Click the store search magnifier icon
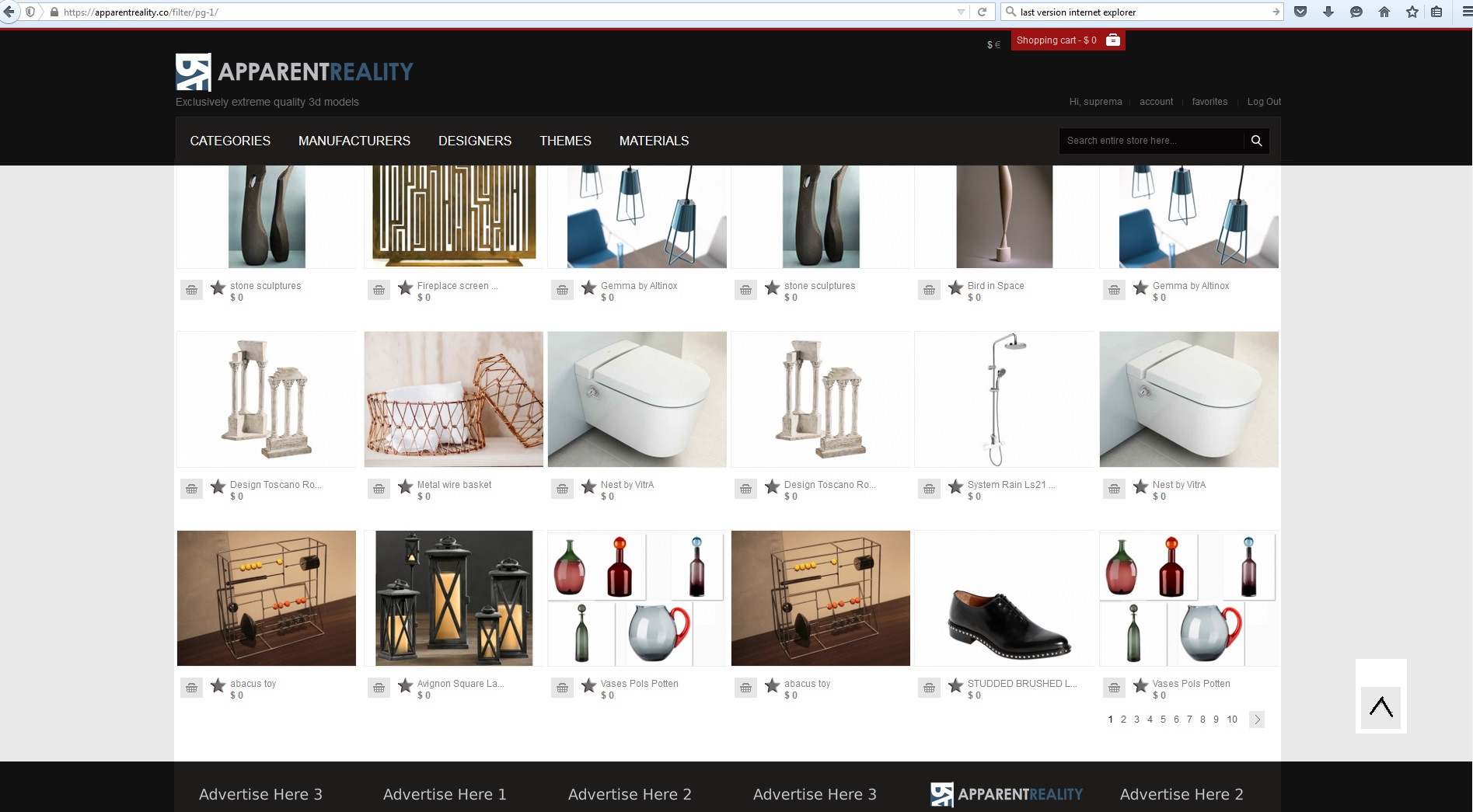Viewport: 1473px width, 812px height. pyautogui.click(x=1256, y=141)
